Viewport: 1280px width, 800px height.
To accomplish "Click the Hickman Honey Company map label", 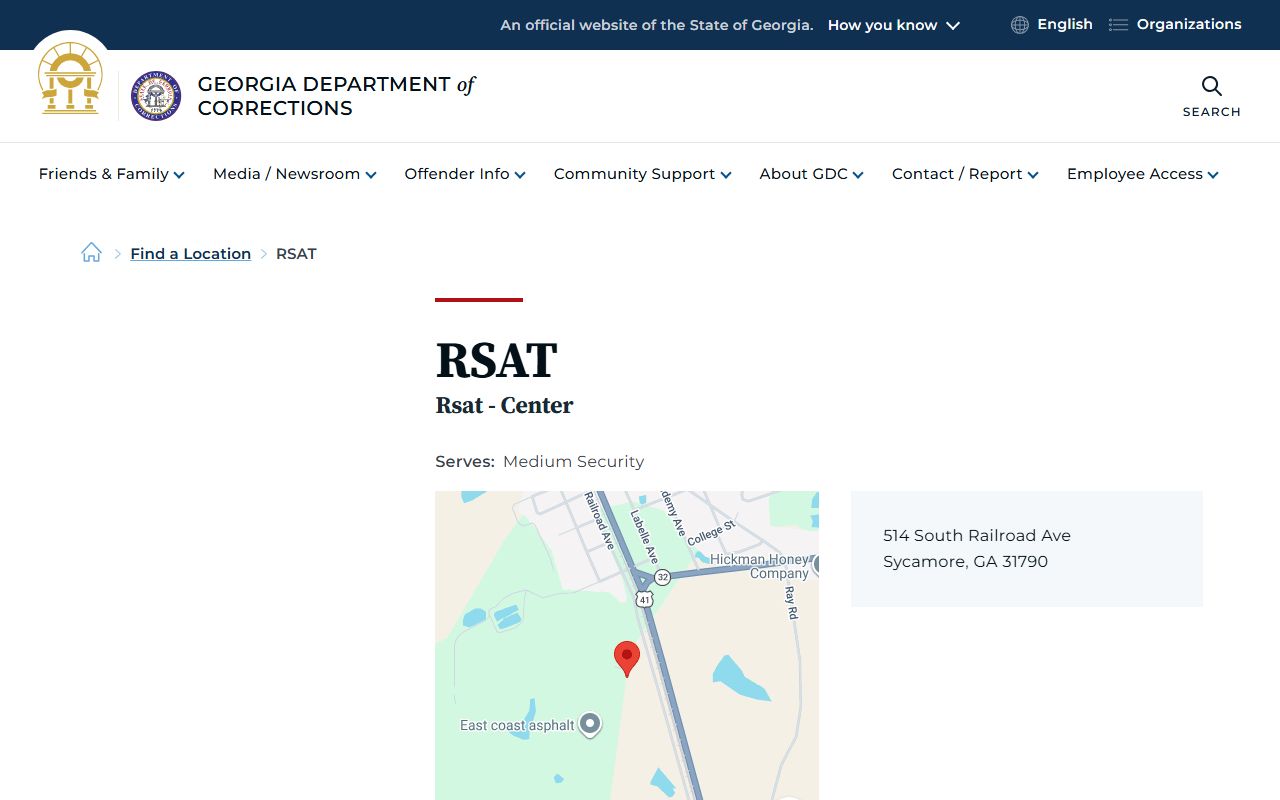I will point(760,567).
